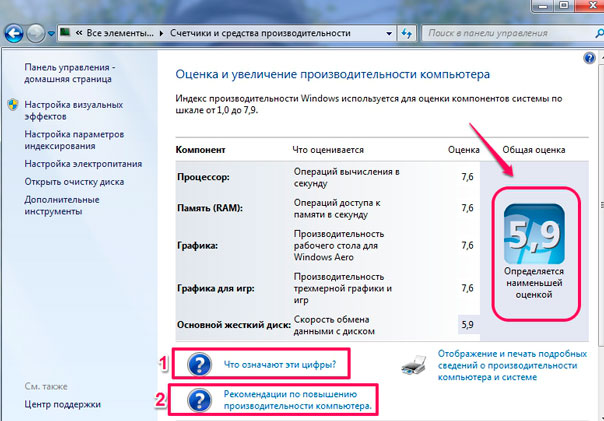The image size is (604, 421).
Task: Click the Control Panel icon in address bar
Action: 65,32
